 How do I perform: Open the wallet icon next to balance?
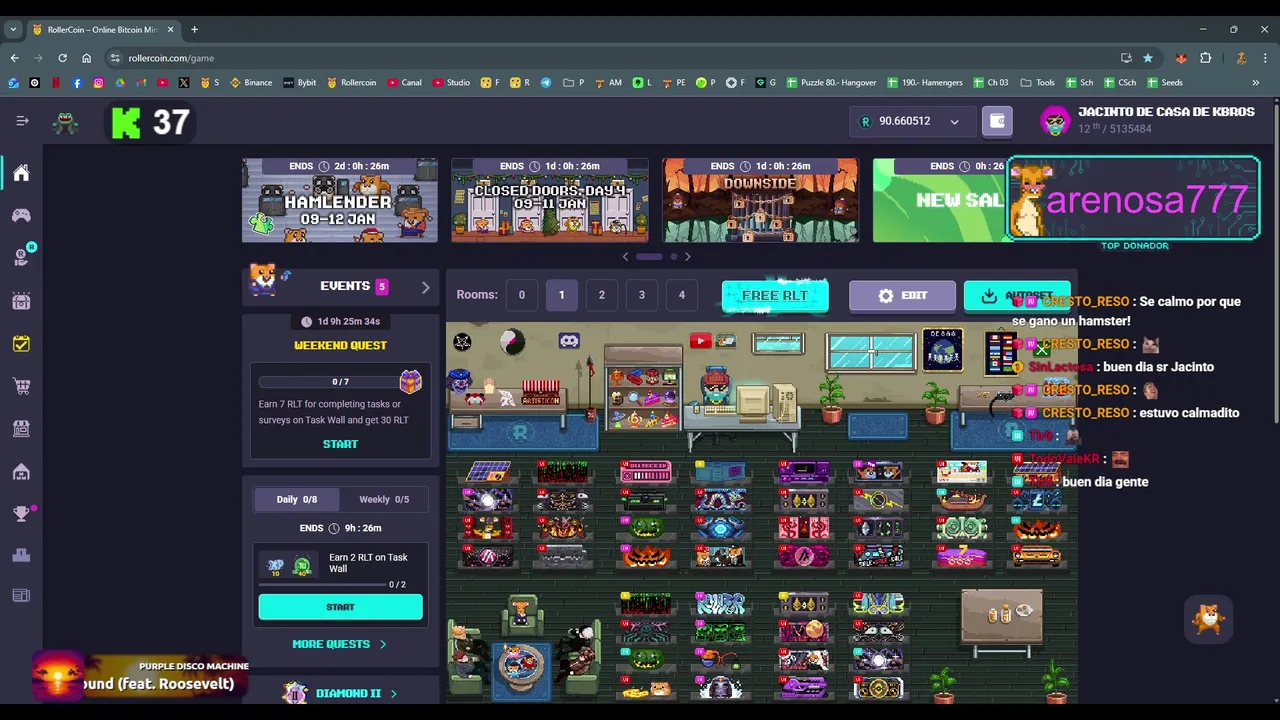(997, 121)
